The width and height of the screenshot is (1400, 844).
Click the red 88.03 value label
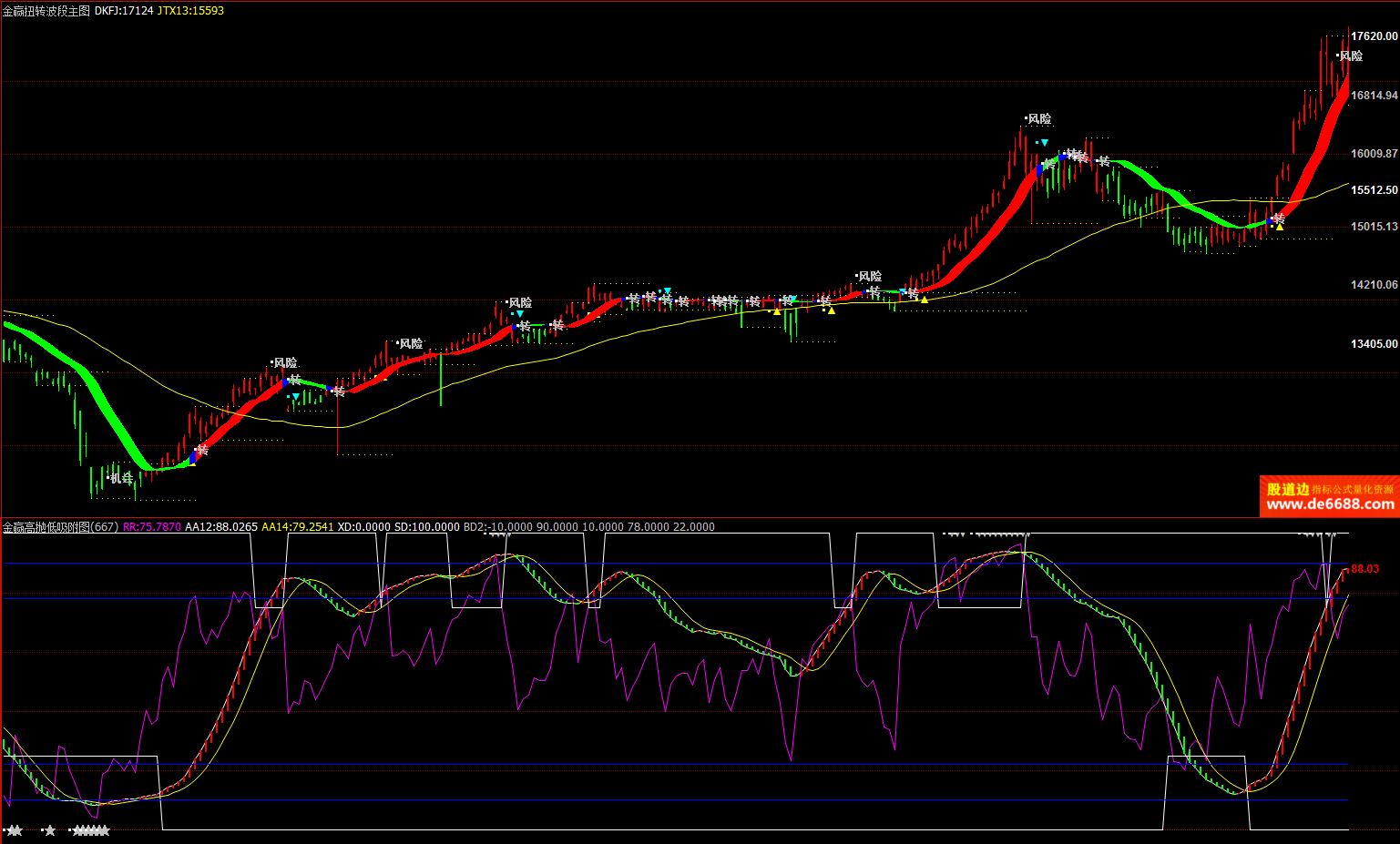coord(1364,569)
